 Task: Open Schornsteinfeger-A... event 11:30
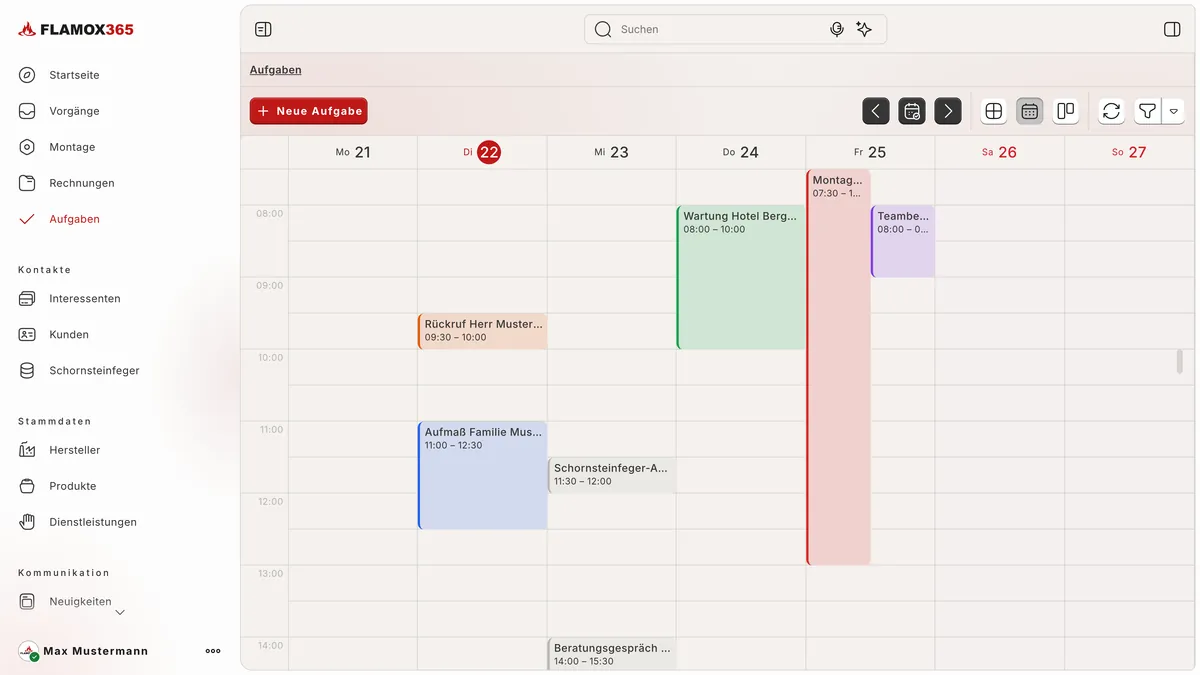click(612, 475)
